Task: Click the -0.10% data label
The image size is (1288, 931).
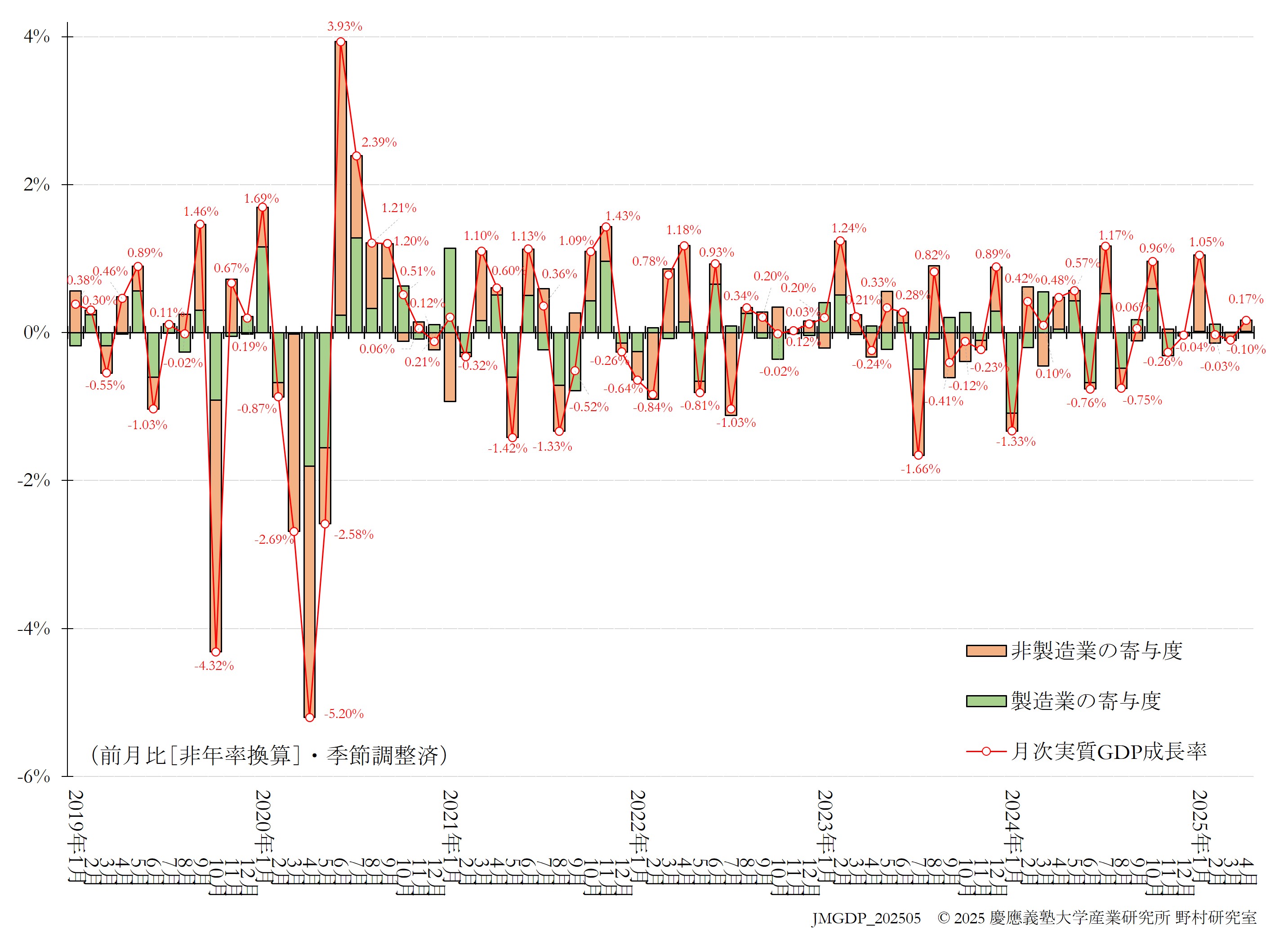Action: [x=1246, y=350]
